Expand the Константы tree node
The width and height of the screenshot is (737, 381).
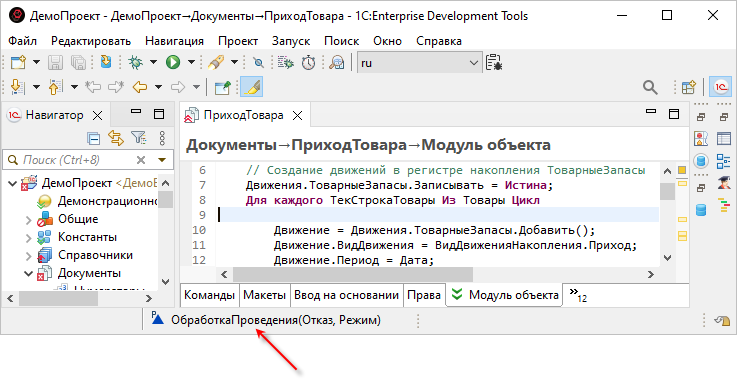pos(29,238)
